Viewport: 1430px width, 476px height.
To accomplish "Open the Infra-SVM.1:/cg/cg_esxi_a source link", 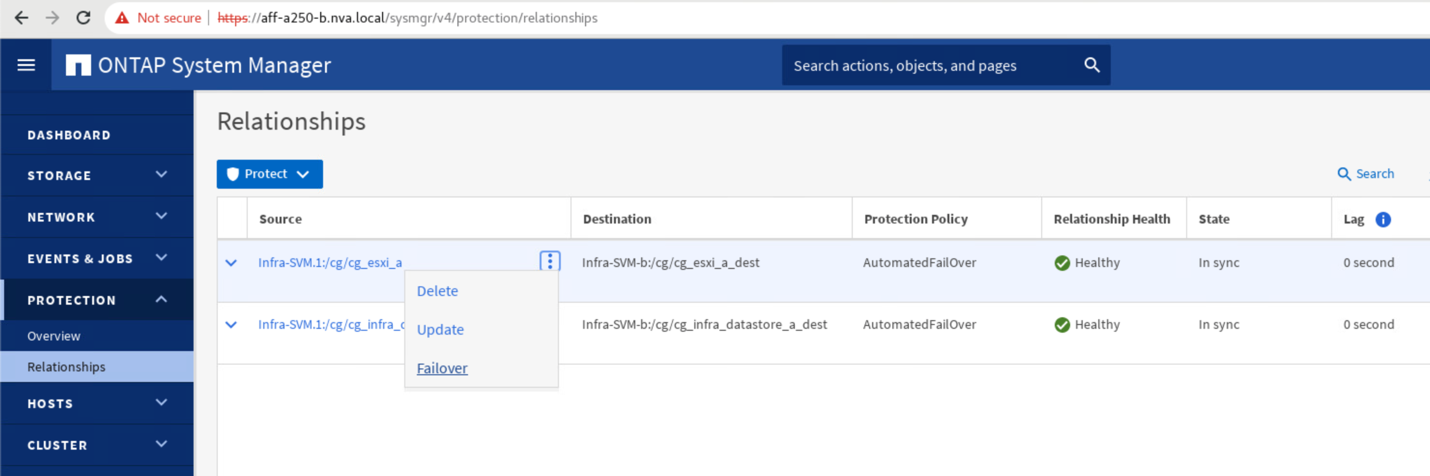I will pyautogui.click(x=330, y=263).
